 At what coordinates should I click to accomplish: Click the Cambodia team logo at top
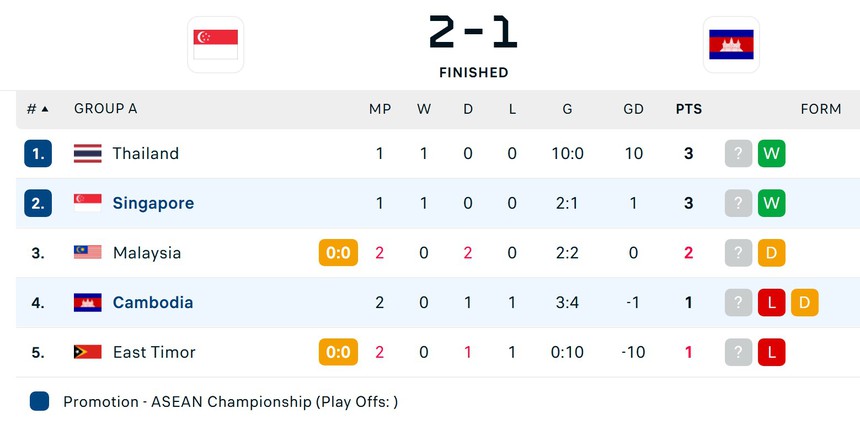click(731, 45)
